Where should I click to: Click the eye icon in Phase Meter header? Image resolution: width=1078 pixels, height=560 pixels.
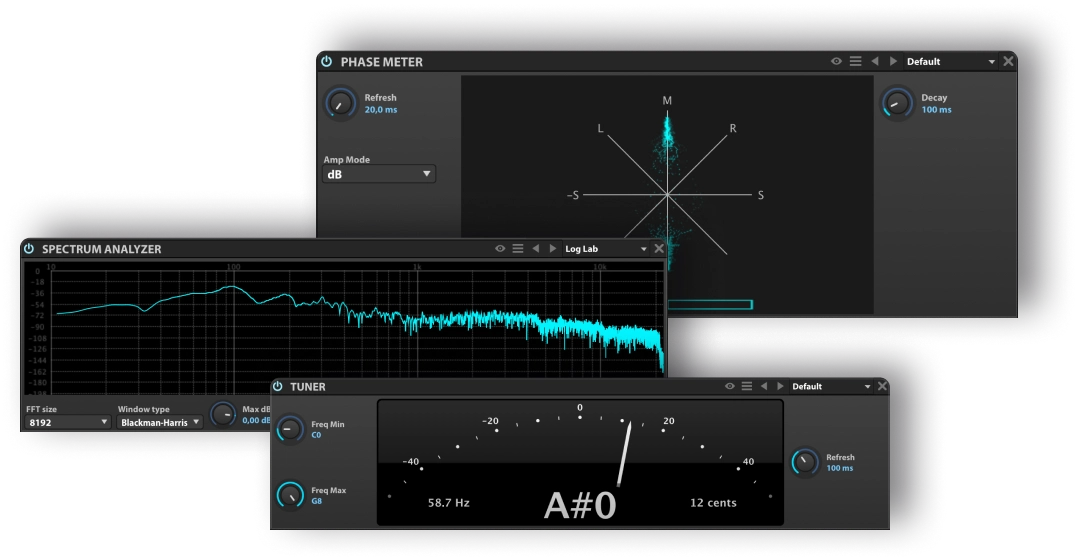[836, 62]
